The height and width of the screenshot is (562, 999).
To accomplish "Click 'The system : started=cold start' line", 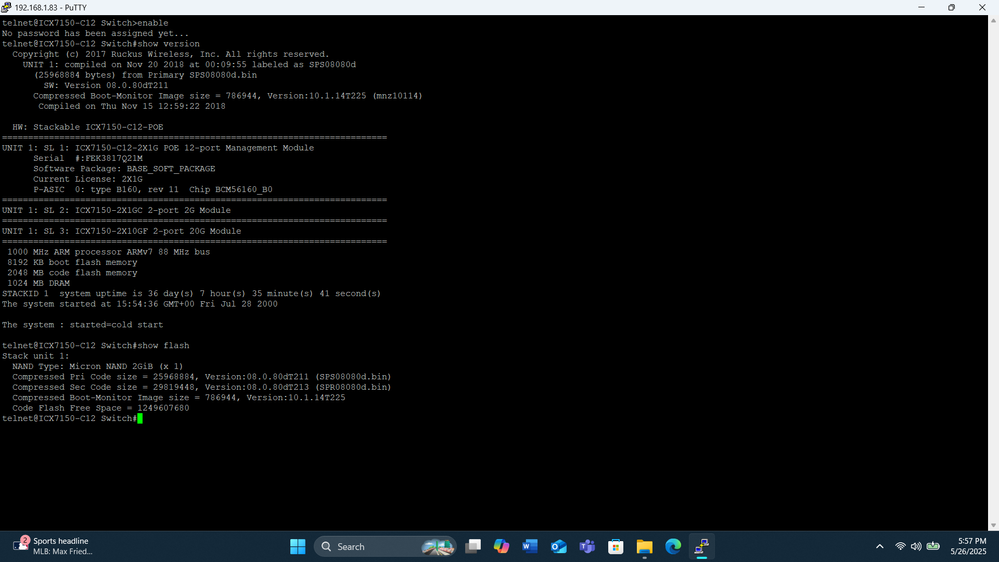I will point(82,325).
